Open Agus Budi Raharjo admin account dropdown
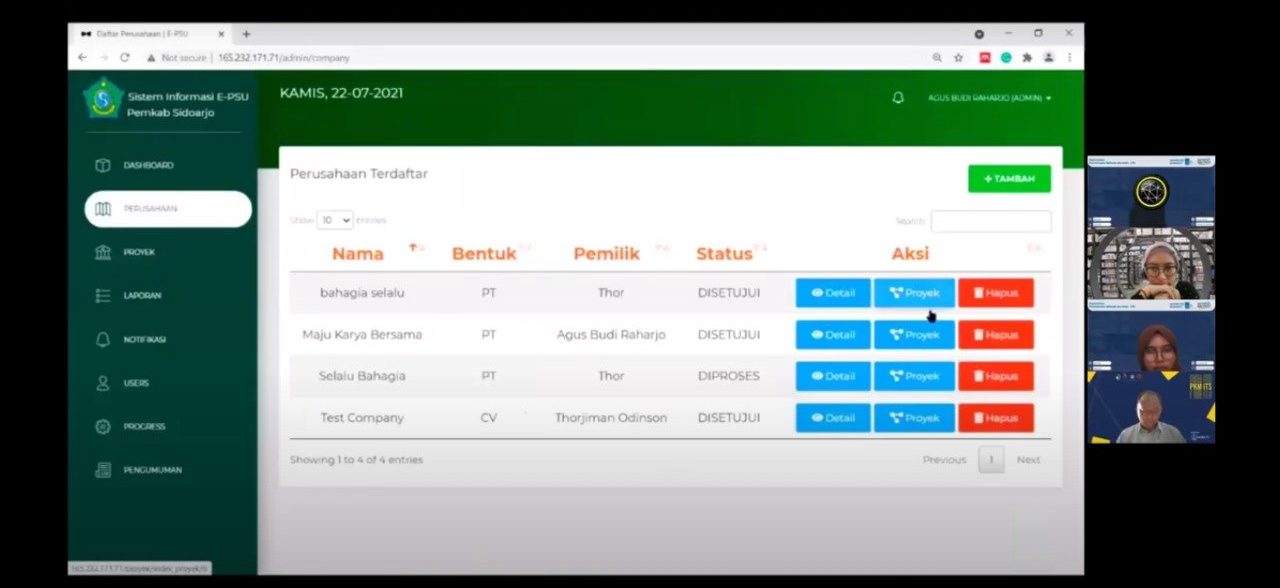The image size is (1280, 588). [x=989, y=98]
